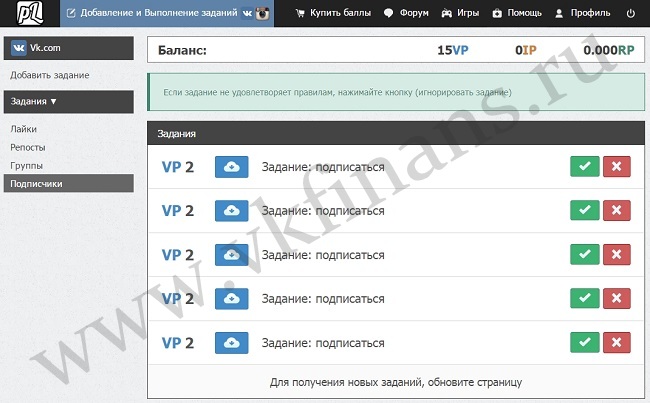Screen dimensions: 650x403
Task: Confirm the fourth task with green checkmark
Action: 585,298
